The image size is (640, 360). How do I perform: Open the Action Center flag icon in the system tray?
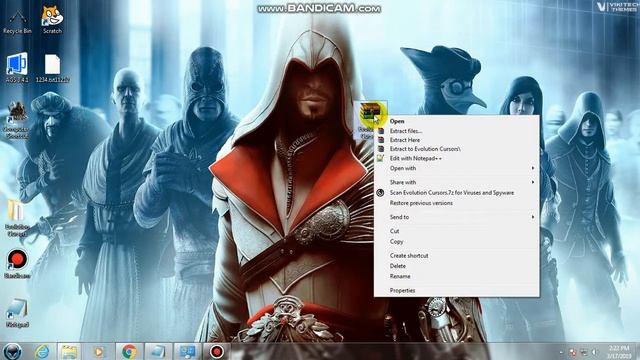point(573,352)
